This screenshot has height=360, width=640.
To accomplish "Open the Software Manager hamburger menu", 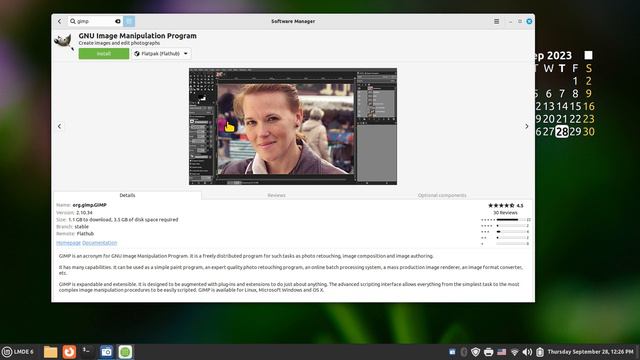I will pos(496,21).
